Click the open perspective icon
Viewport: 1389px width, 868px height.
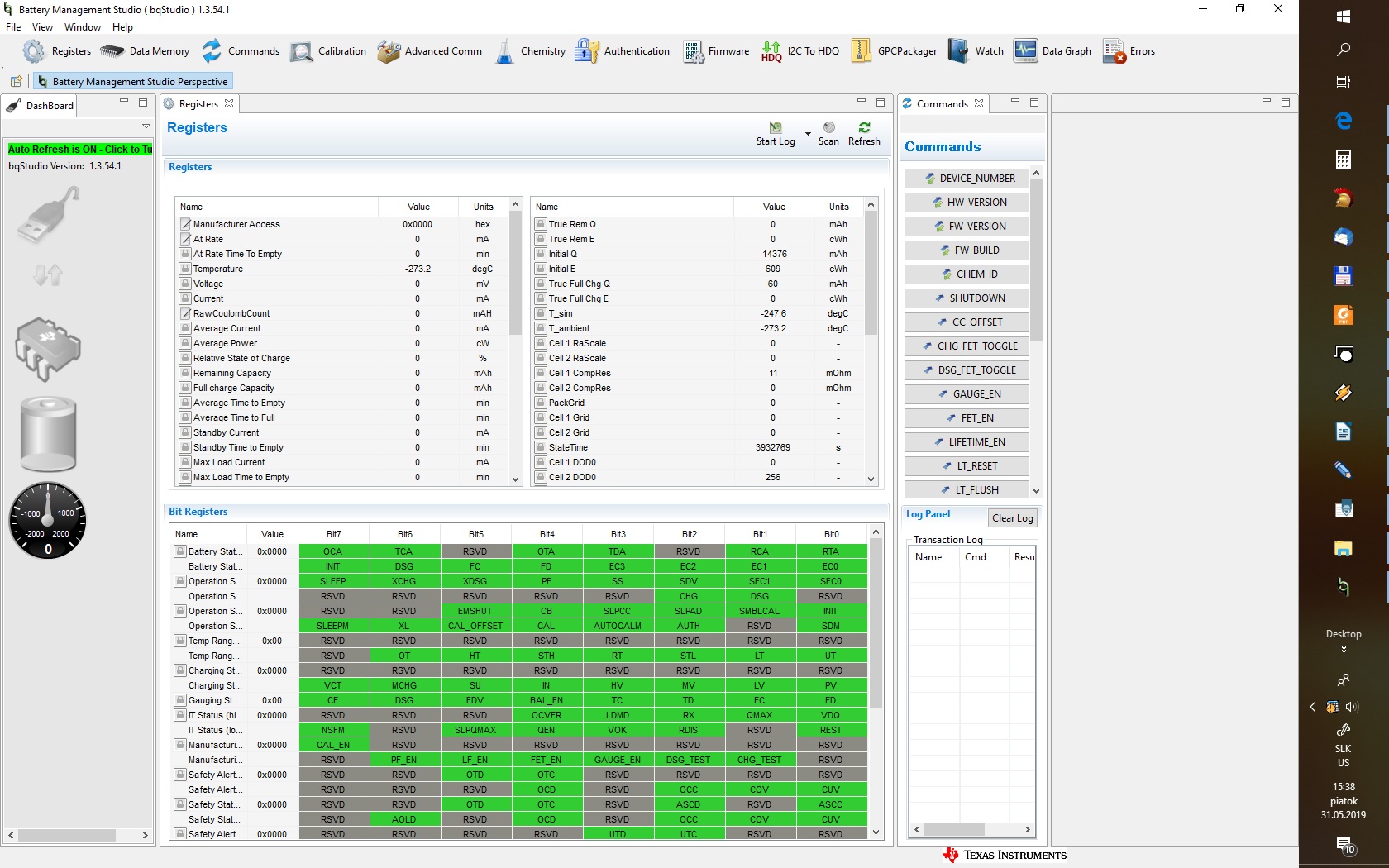16,81
